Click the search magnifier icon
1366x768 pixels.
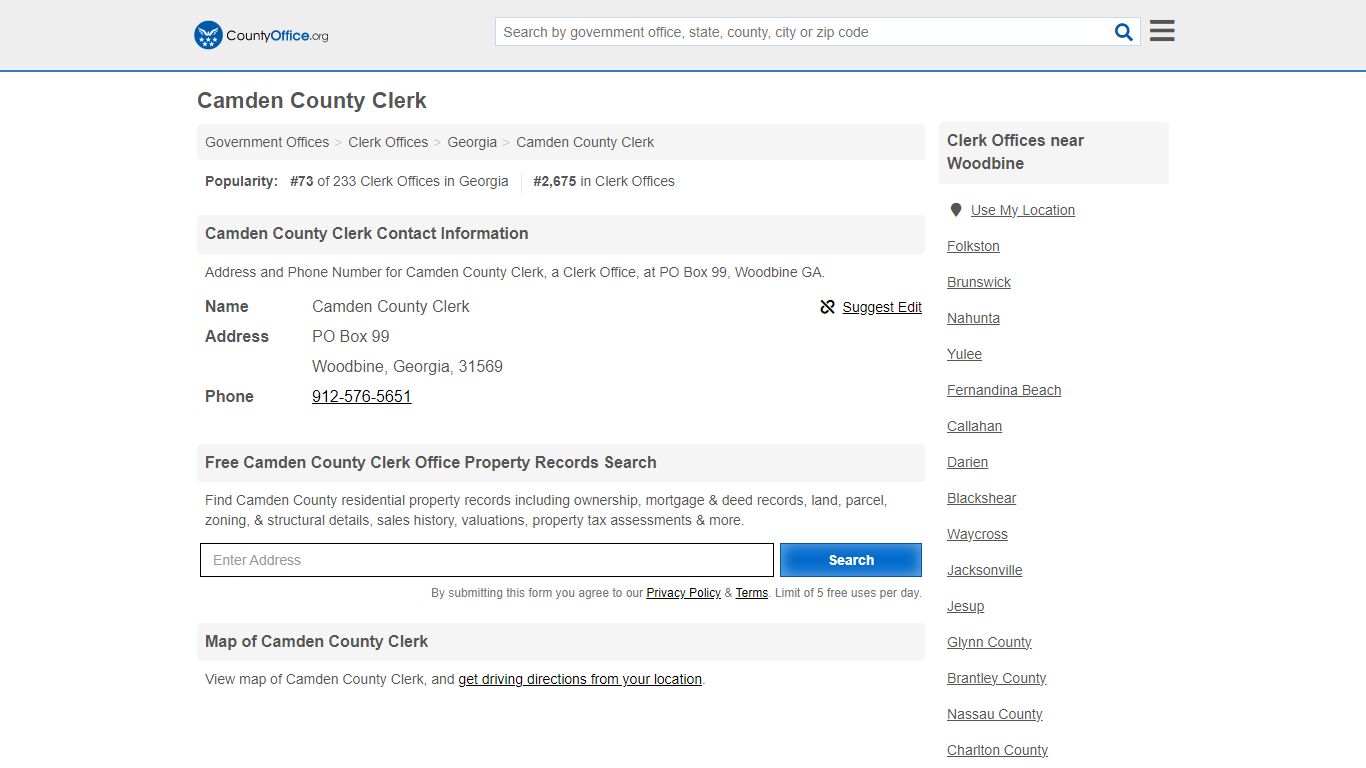coord(1124,32)
